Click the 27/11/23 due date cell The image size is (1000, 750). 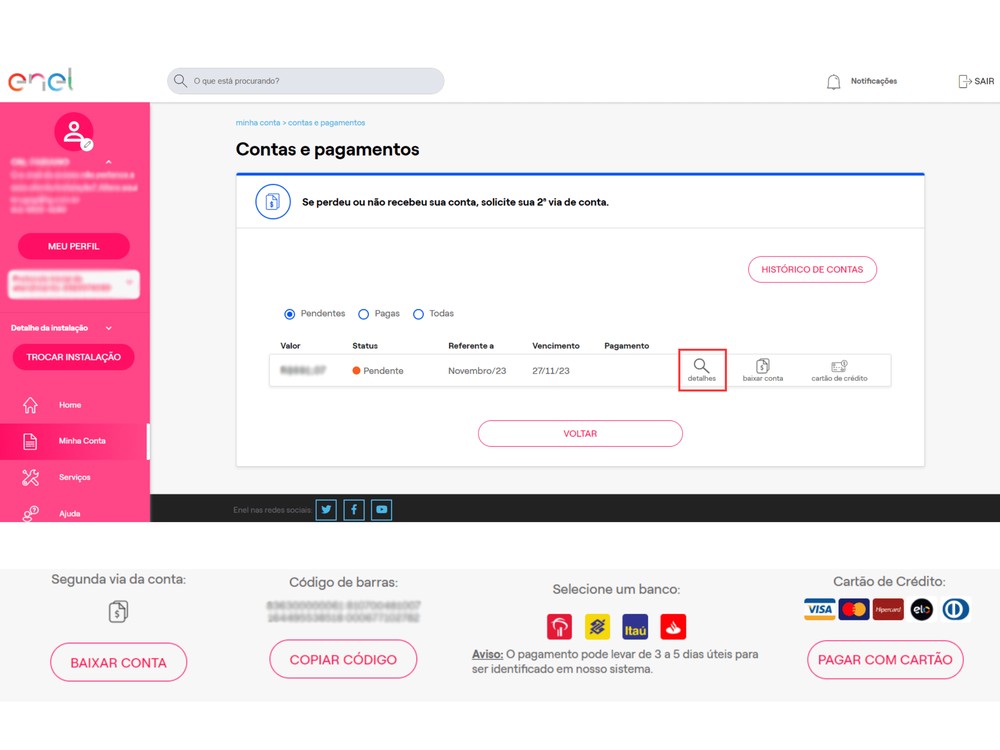point(551,371)
